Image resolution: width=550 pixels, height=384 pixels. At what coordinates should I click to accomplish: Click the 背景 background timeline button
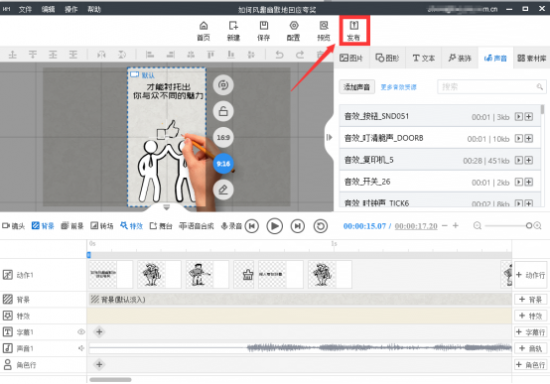[43, 226]
